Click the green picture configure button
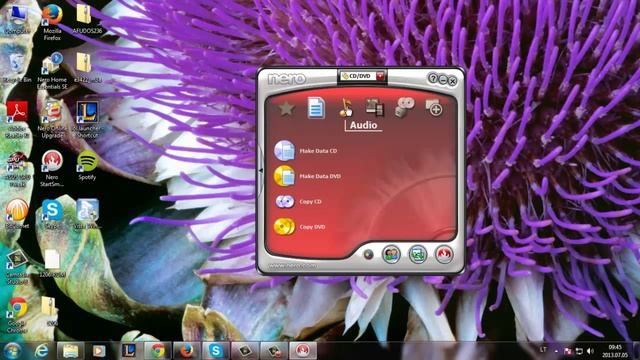 pyautogui.click(x=418, y=254)
